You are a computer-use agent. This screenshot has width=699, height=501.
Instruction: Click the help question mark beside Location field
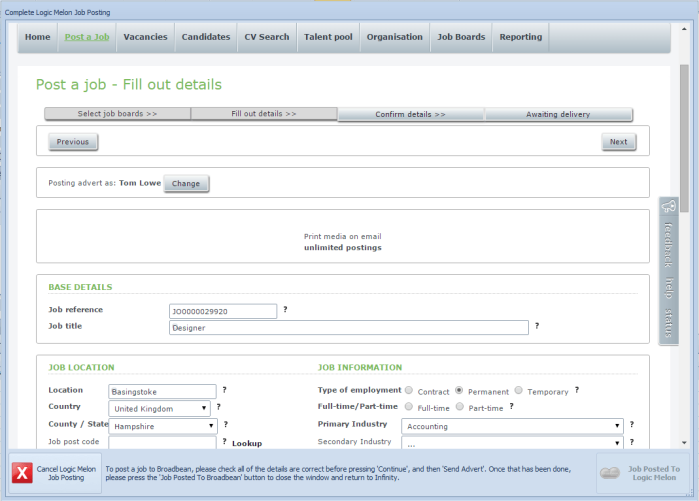[x=224, y=390]
